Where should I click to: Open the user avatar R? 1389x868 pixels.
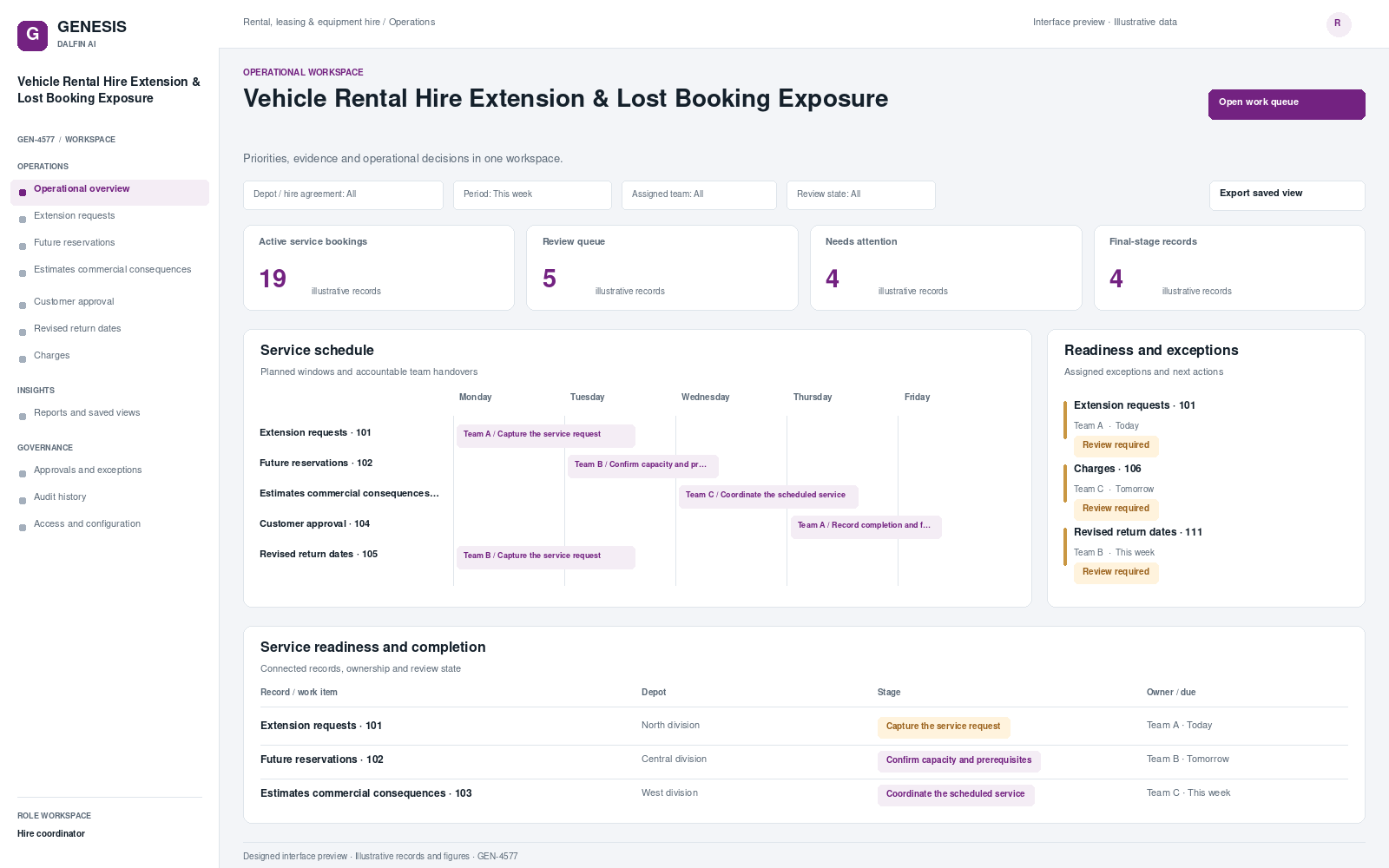1339,24
